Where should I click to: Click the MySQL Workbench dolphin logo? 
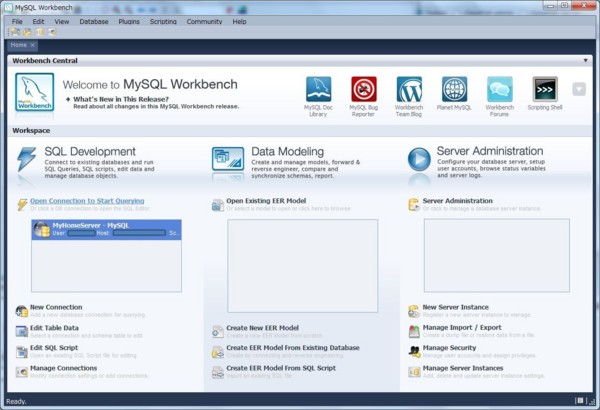(x=34, y=92)
